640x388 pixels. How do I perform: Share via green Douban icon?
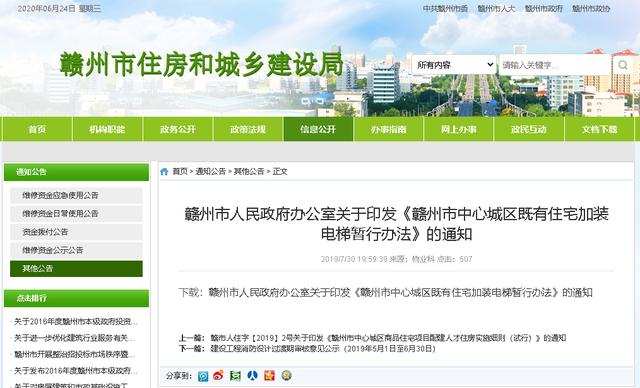click(x=235, y=376)
